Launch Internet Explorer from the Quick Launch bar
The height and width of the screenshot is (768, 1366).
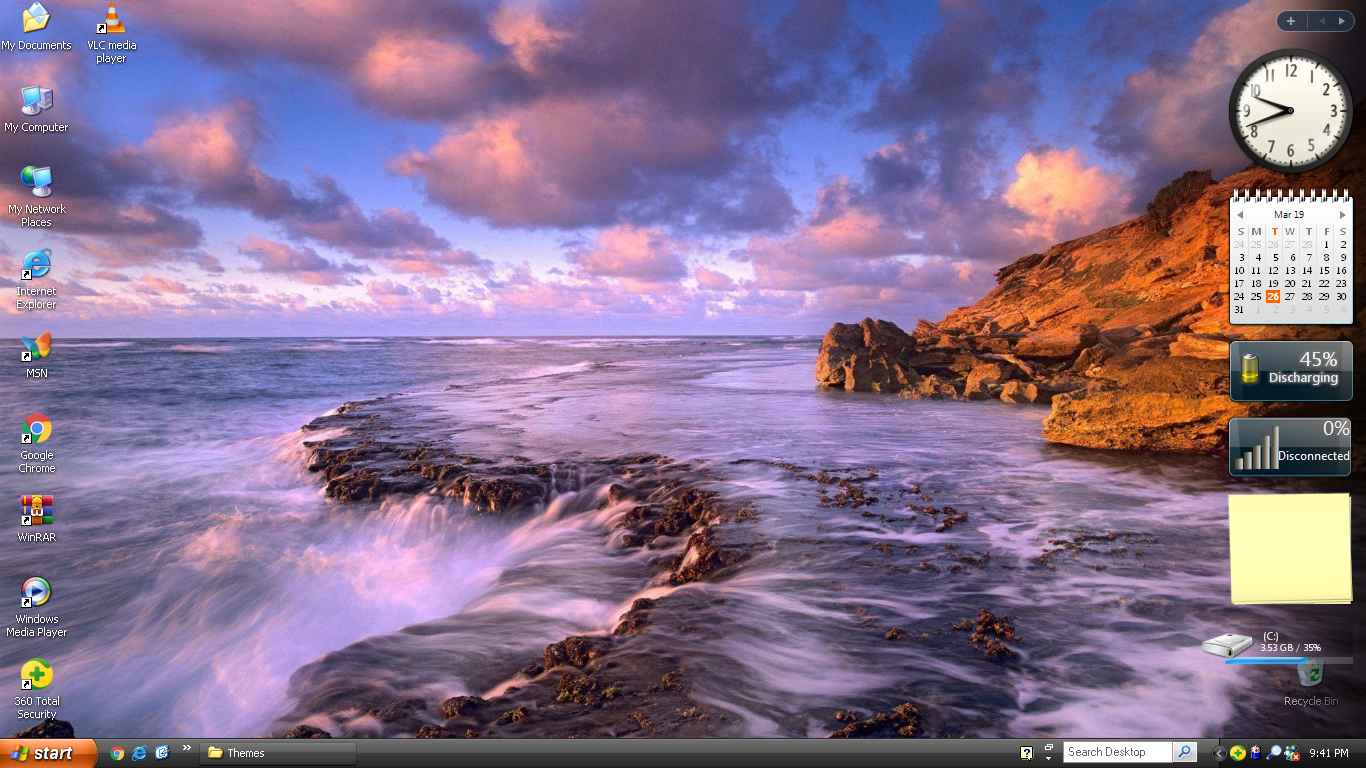pos(139,753)
